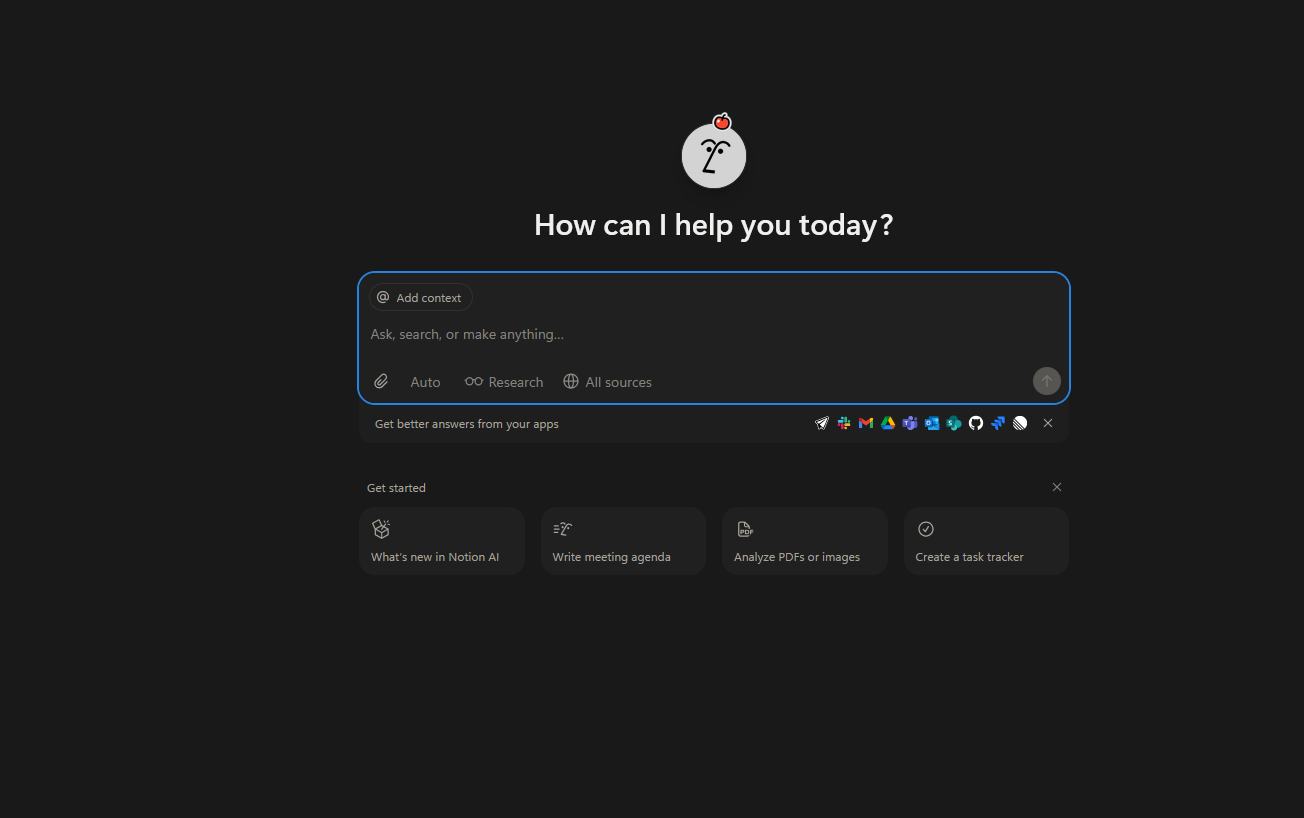1304x818 pixels.
Task: Open the Auto model selector
Action: click(x=425, y=382)
